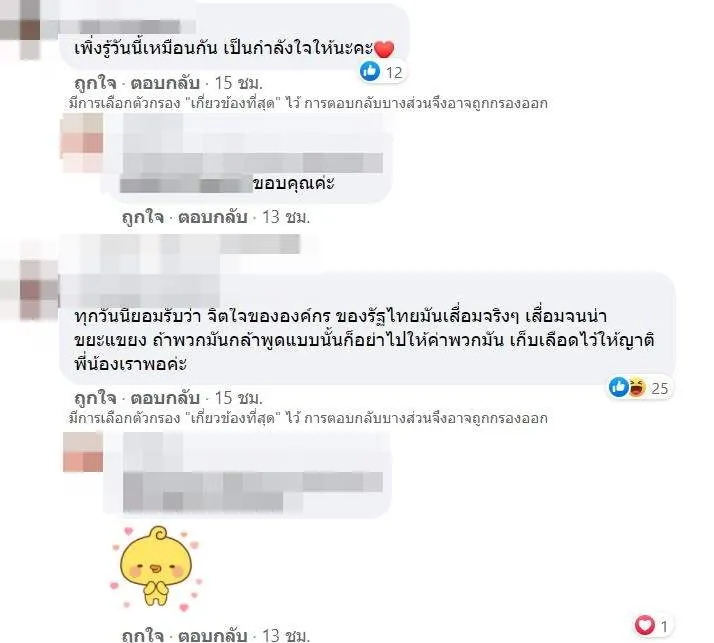Reply to the ขอบคุณค่ะ comment
Screen dimensions: 714x643
click(212, 217)
